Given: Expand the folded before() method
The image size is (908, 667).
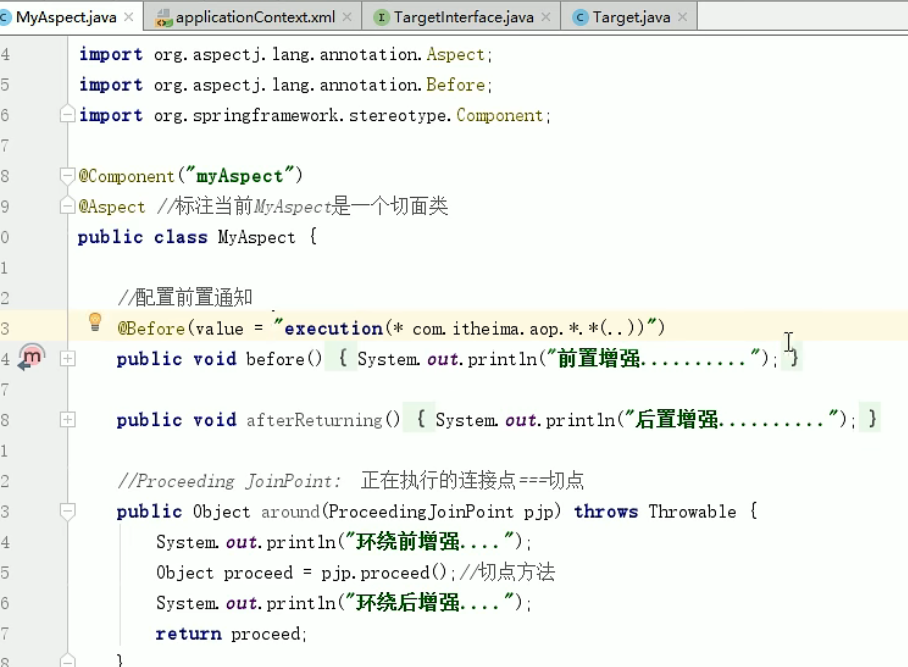Looking at the screenshot, I should click(67, 359).
